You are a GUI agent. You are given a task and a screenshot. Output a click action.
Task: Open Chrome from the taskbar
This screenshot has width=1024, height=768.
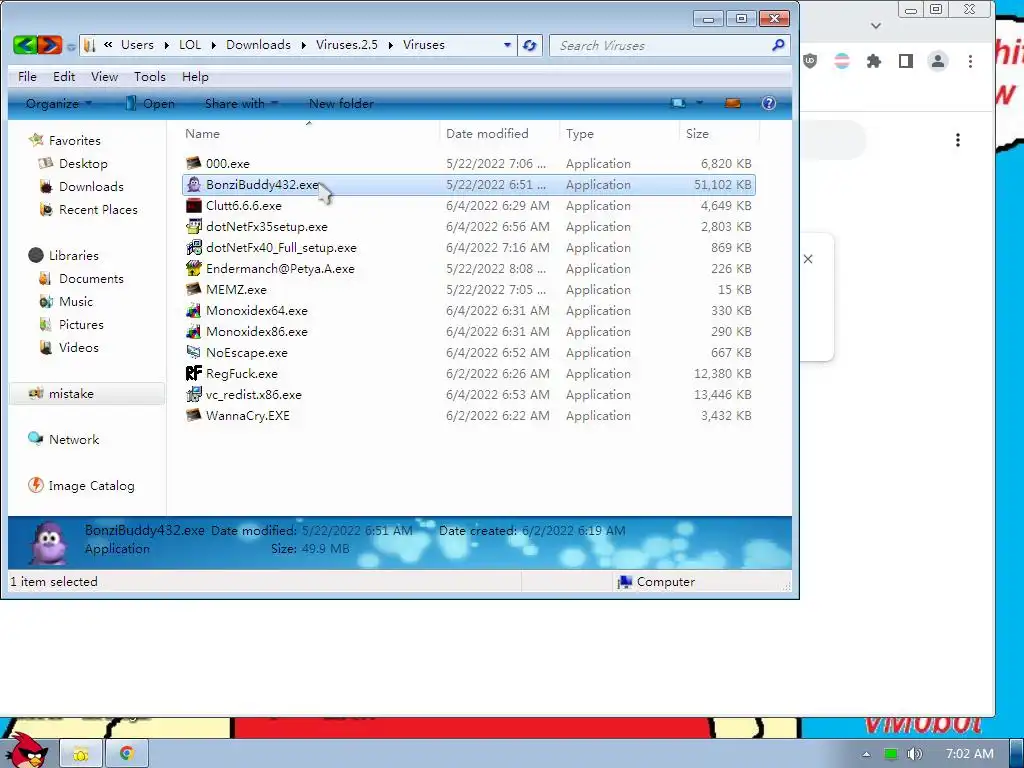(127, 754)
